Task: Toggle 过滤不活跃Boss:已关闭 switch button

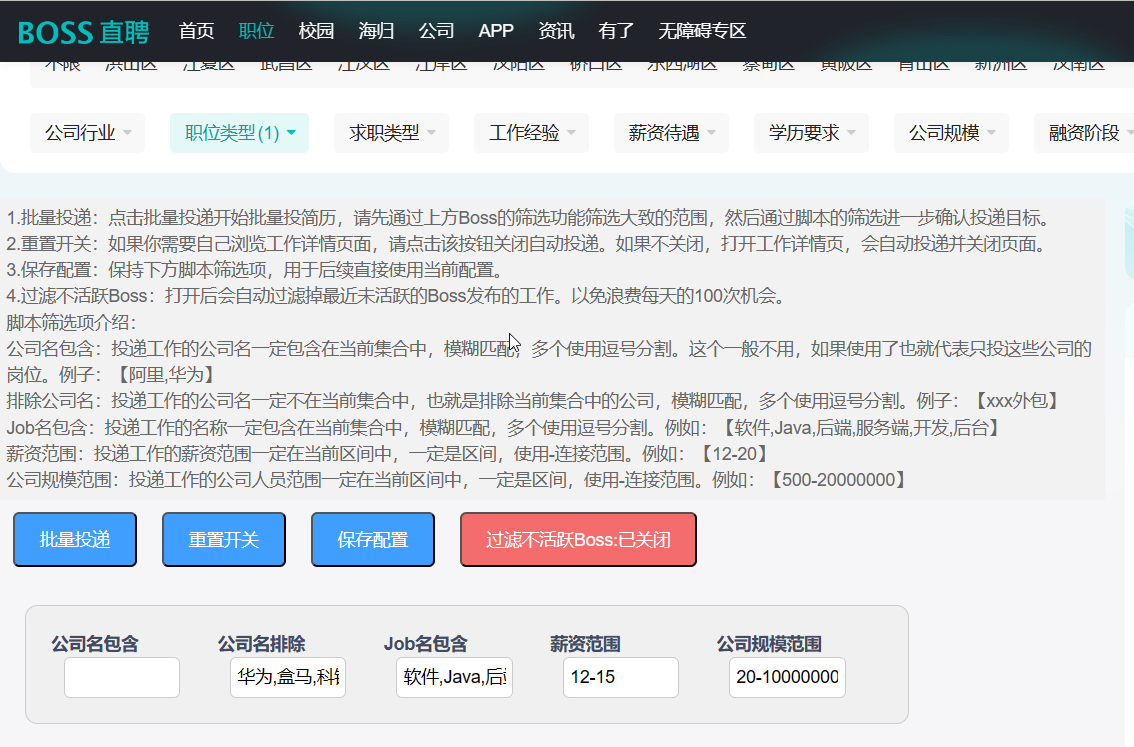Action: [579, 539]
